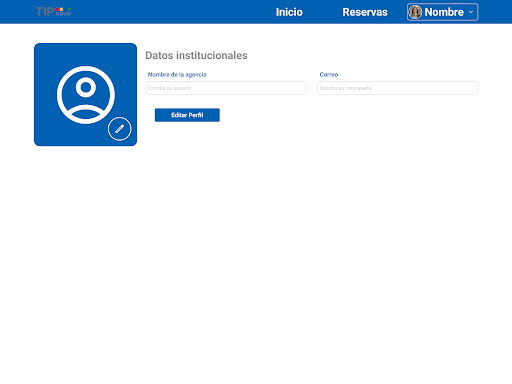Open the Nombre user dropdown
This screenshot has height=384, width=512.
click(x=442, y=12)
